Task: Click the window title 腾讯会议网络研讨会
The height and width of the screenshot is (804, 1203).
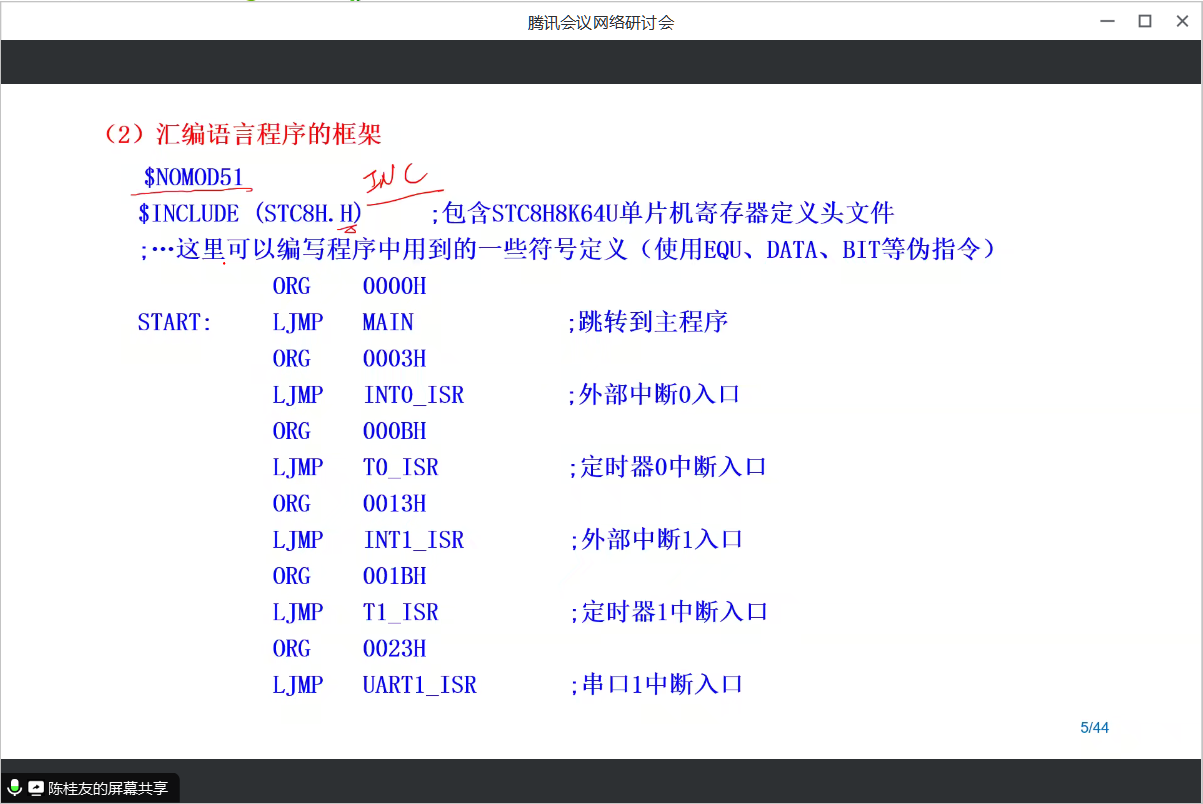Action: [601, 22]
